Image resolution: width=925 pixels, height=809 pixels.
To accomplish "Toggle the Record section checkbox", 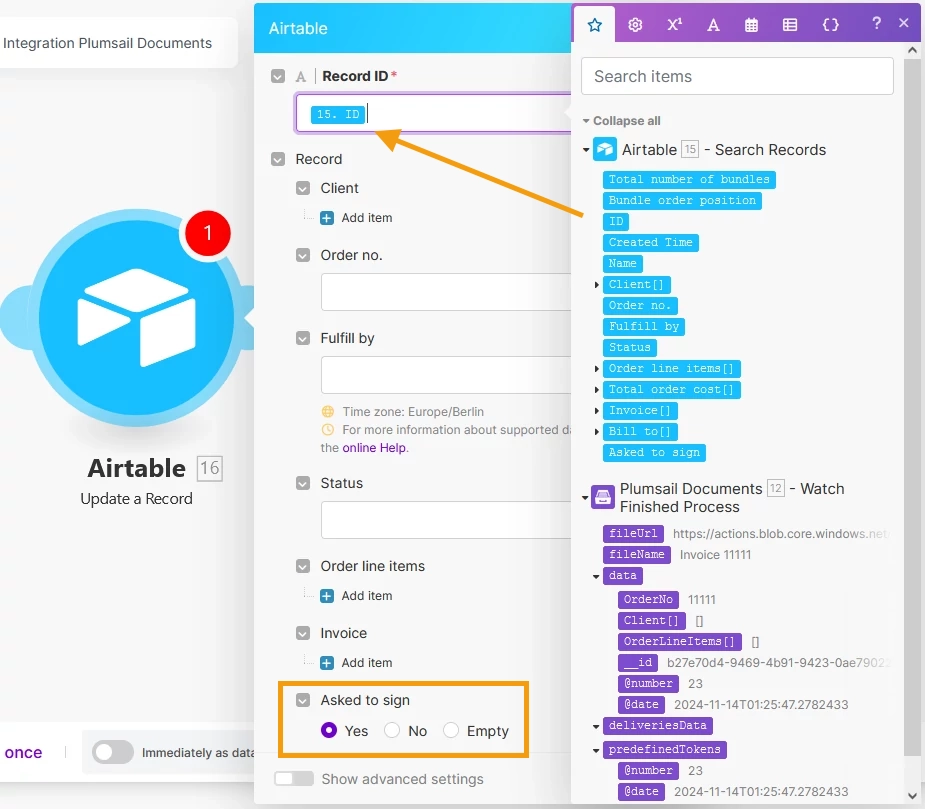I will click(x=278, y=159).
